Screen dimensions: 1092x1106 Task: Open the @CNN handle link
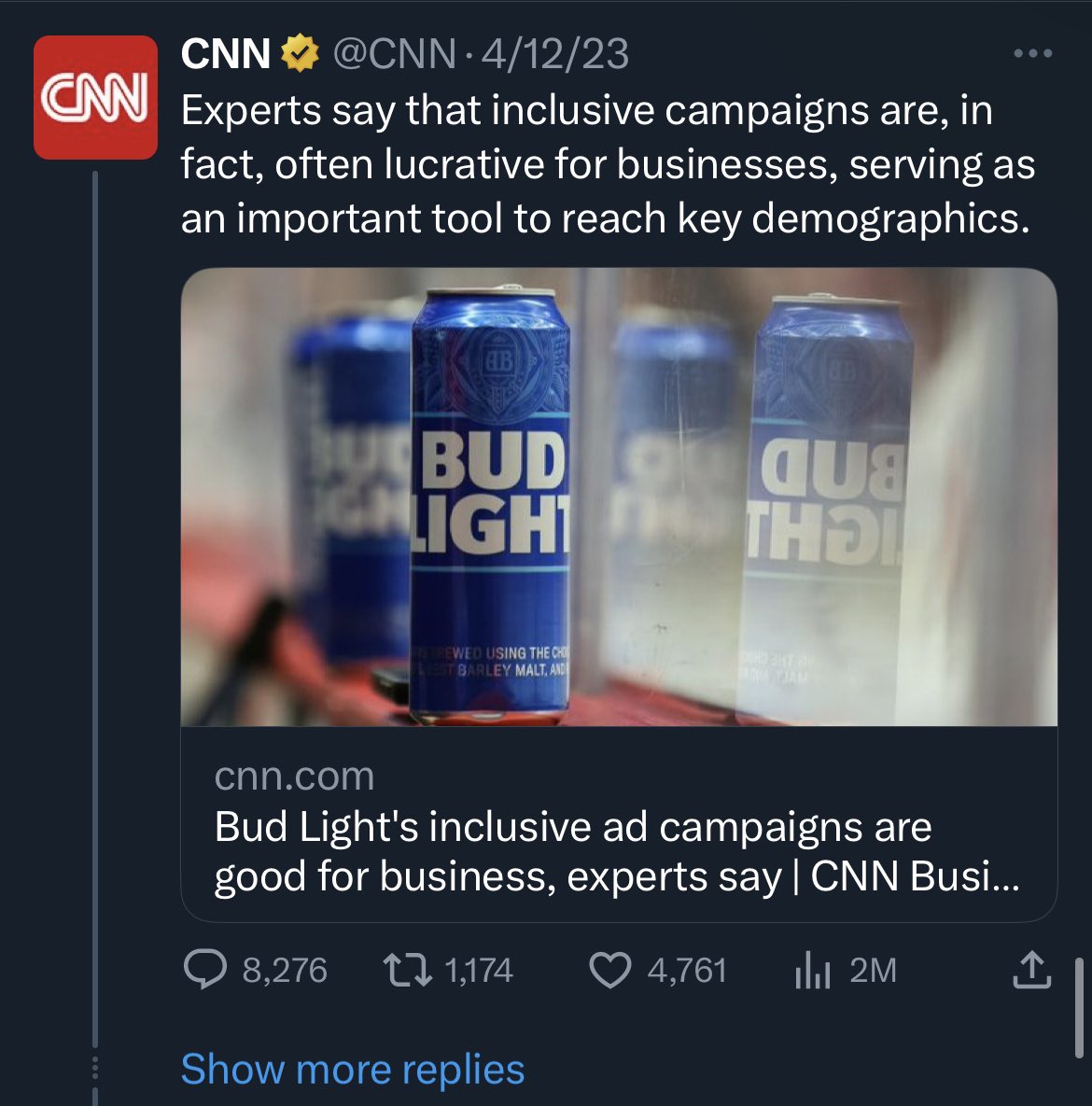point(394,54)
